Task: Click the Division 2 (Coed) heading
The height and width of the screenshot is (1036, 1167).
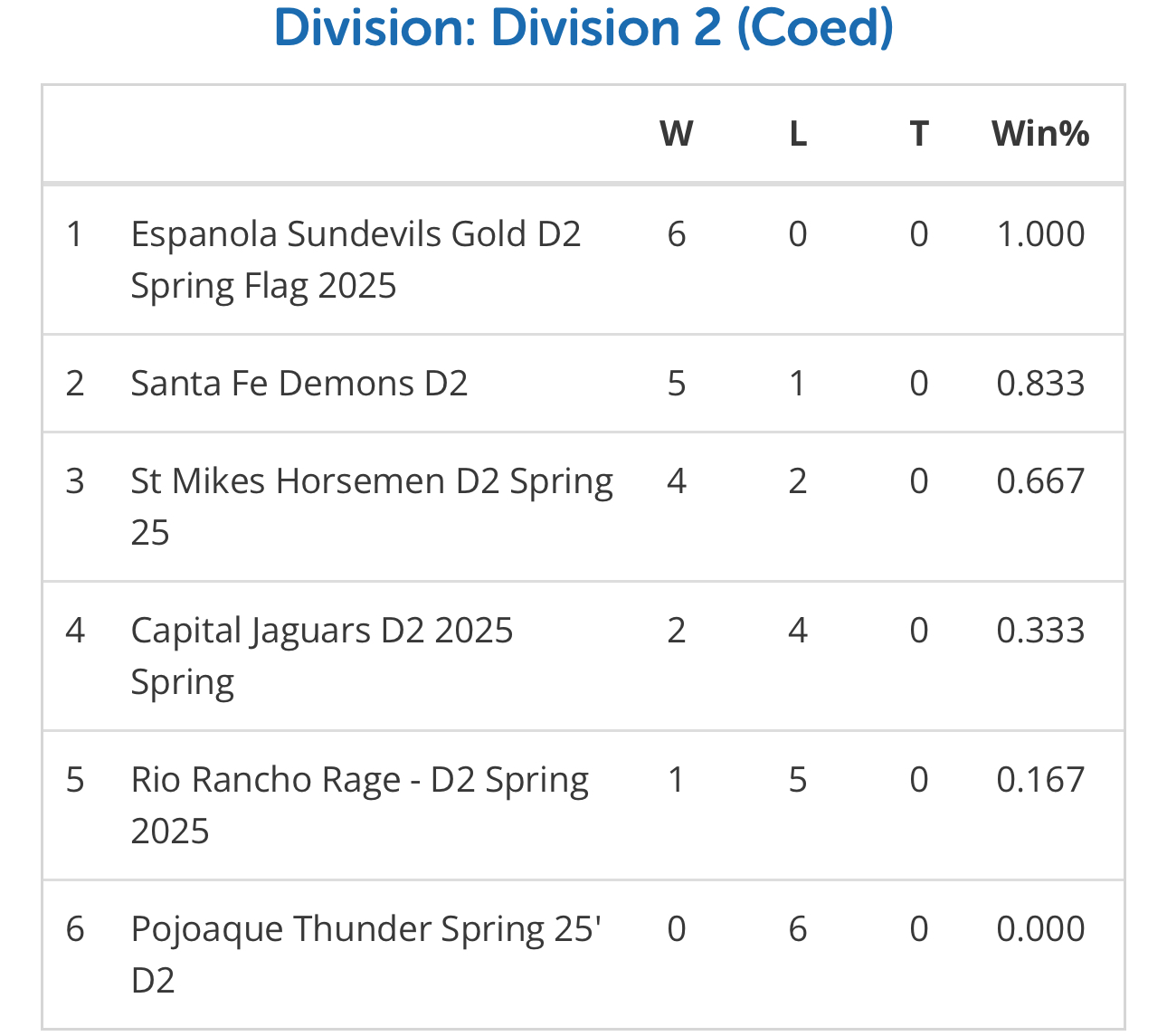Action: point(583,28)
